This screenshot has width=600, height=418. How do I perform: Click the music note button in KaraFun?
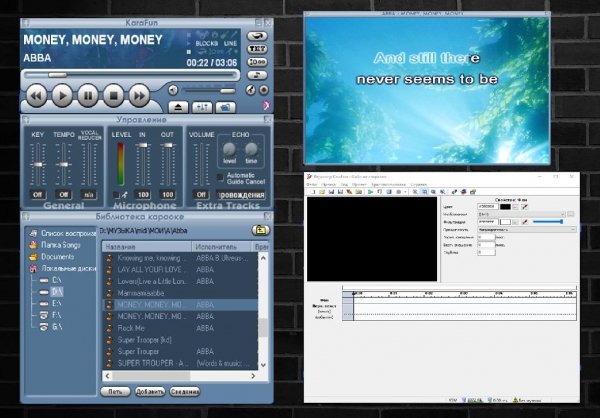[257, 75]
